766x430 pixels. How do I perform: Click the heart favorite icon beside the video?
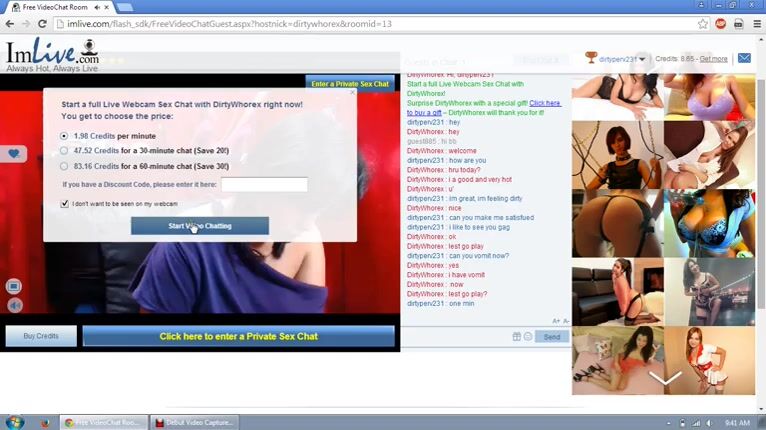(14, 154)
